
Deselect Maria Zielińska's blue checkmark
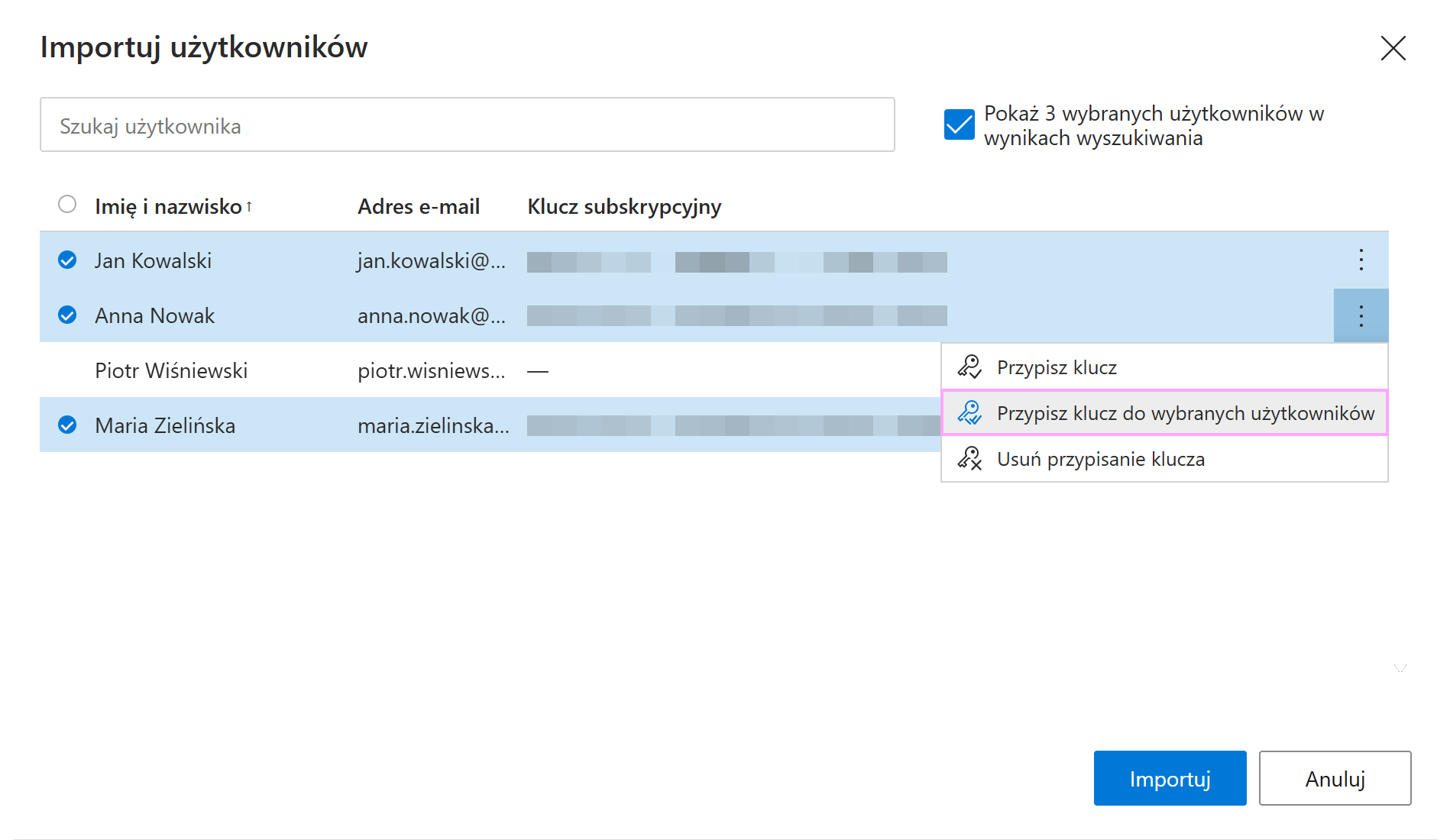click(67, 425)
